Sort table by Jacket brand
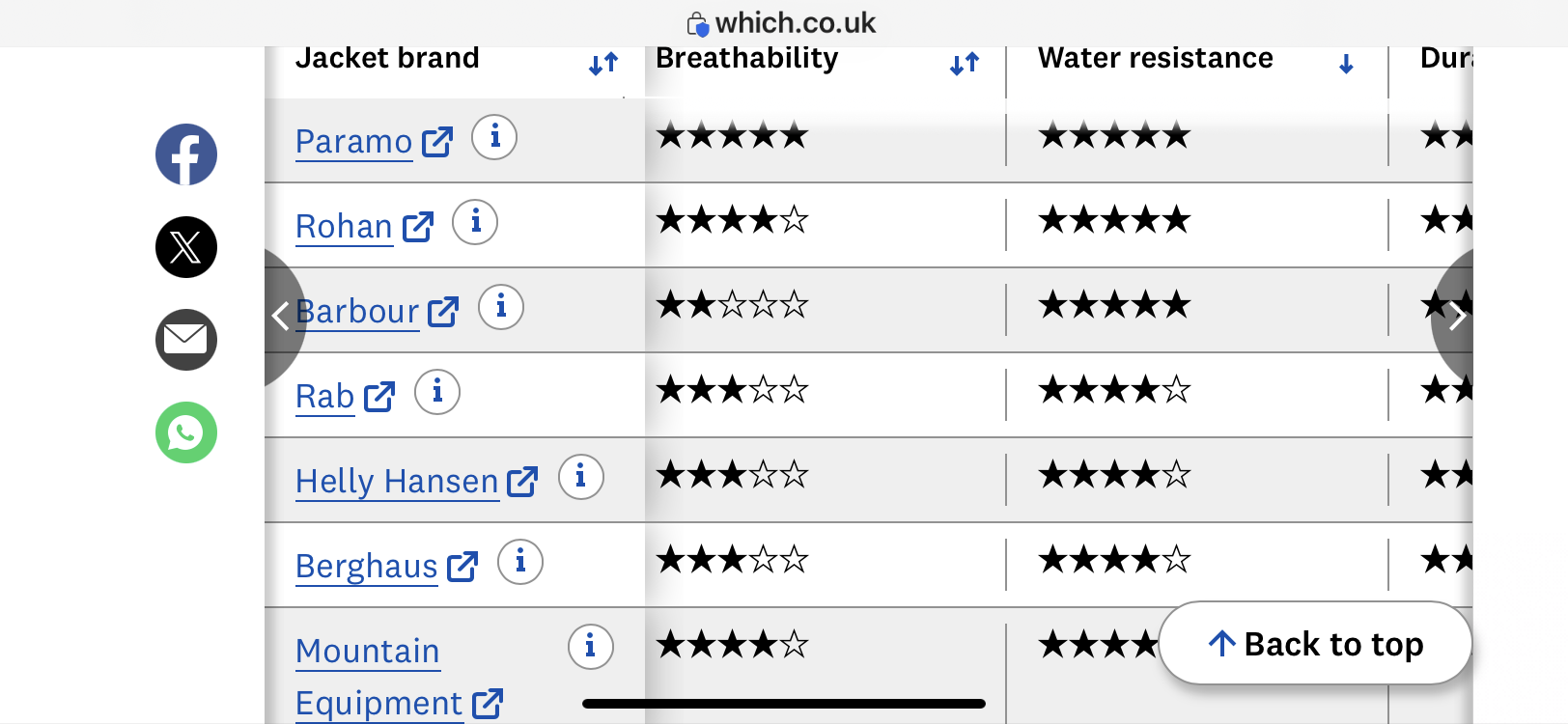The width and height of the screenshot is (1568, 724). (603, 64)
